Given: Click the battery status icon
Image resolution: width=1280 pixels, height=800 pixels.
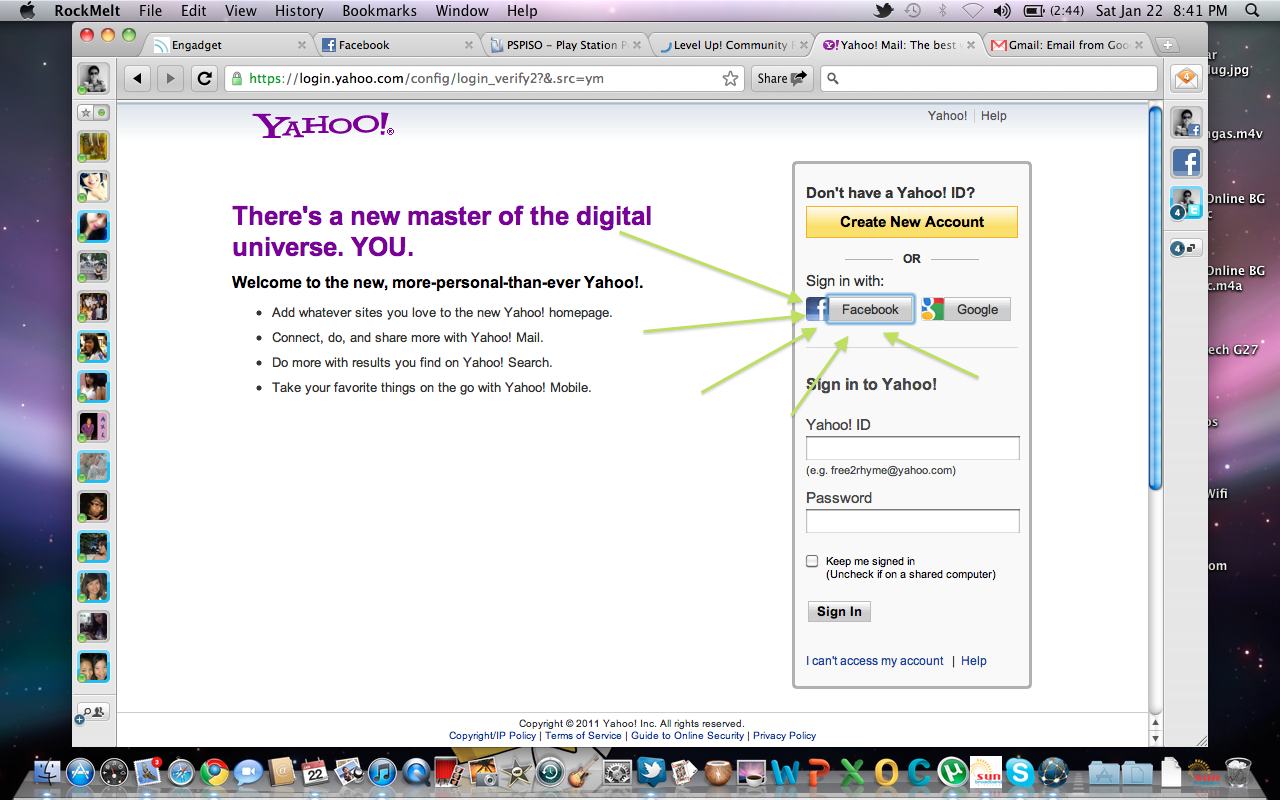Looking at the screenshot, I should click(x=1034, y=11).
